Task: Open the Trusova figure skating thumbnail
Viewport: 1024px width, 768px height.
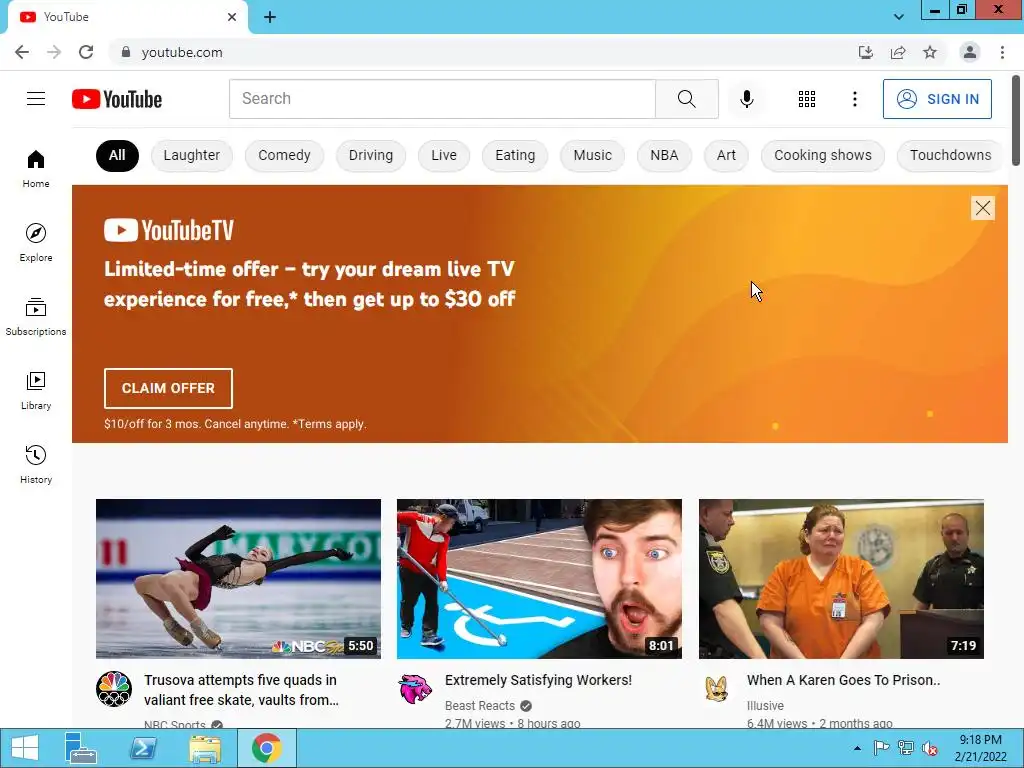Action: pos(238,579)
